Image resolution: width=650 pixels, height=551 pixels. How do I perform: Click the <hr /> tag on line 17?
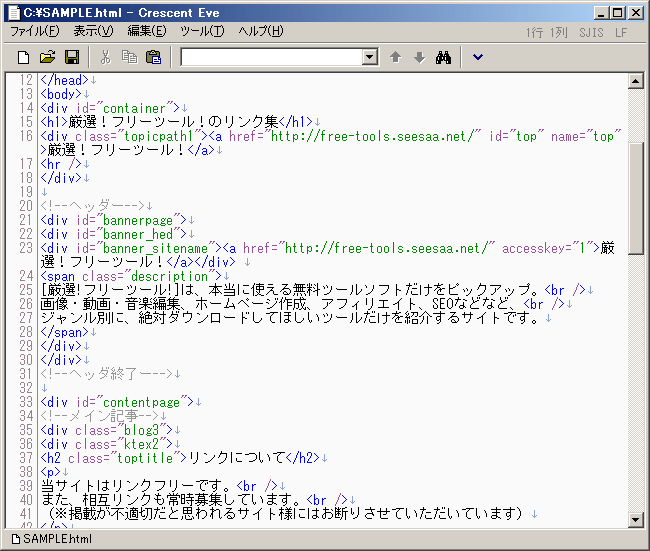tap(61, 164)
